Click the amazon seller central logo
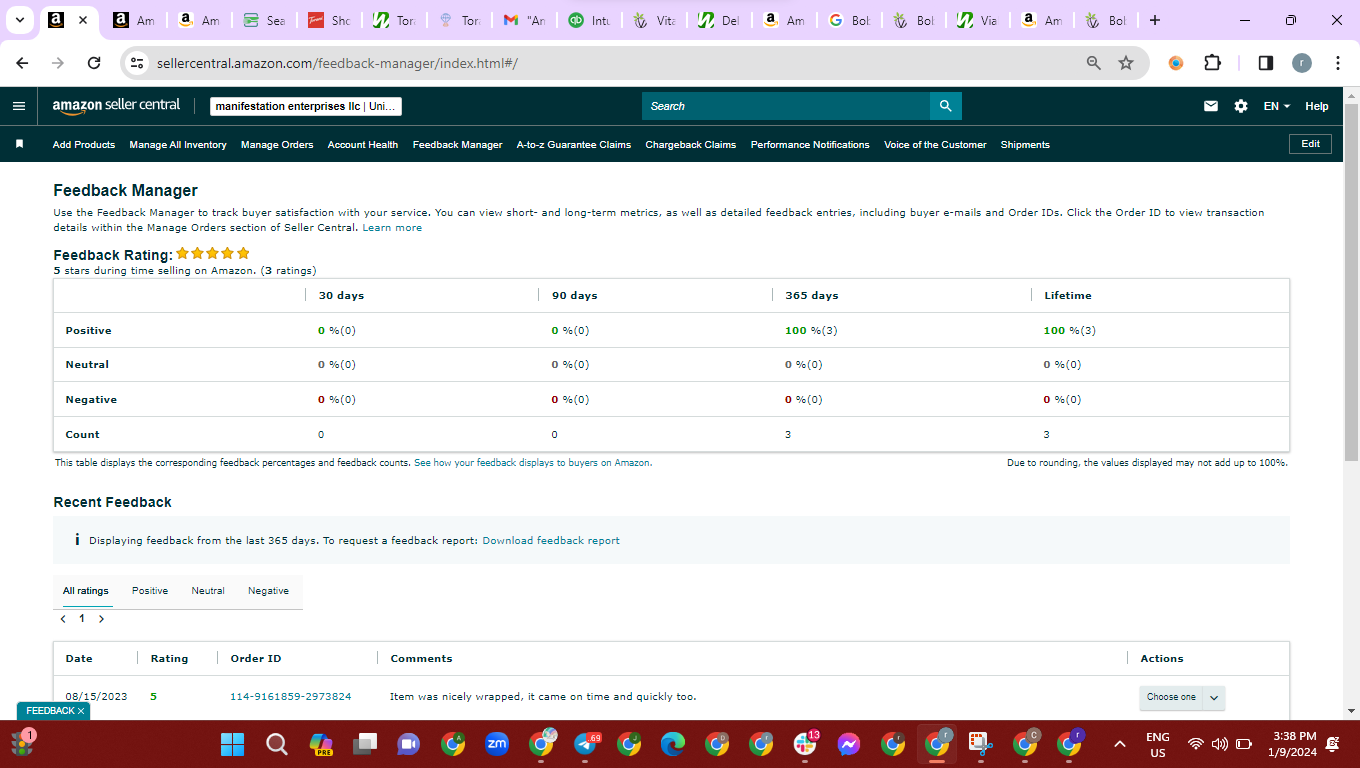The image size is (1360, 768). click(116, 105)
